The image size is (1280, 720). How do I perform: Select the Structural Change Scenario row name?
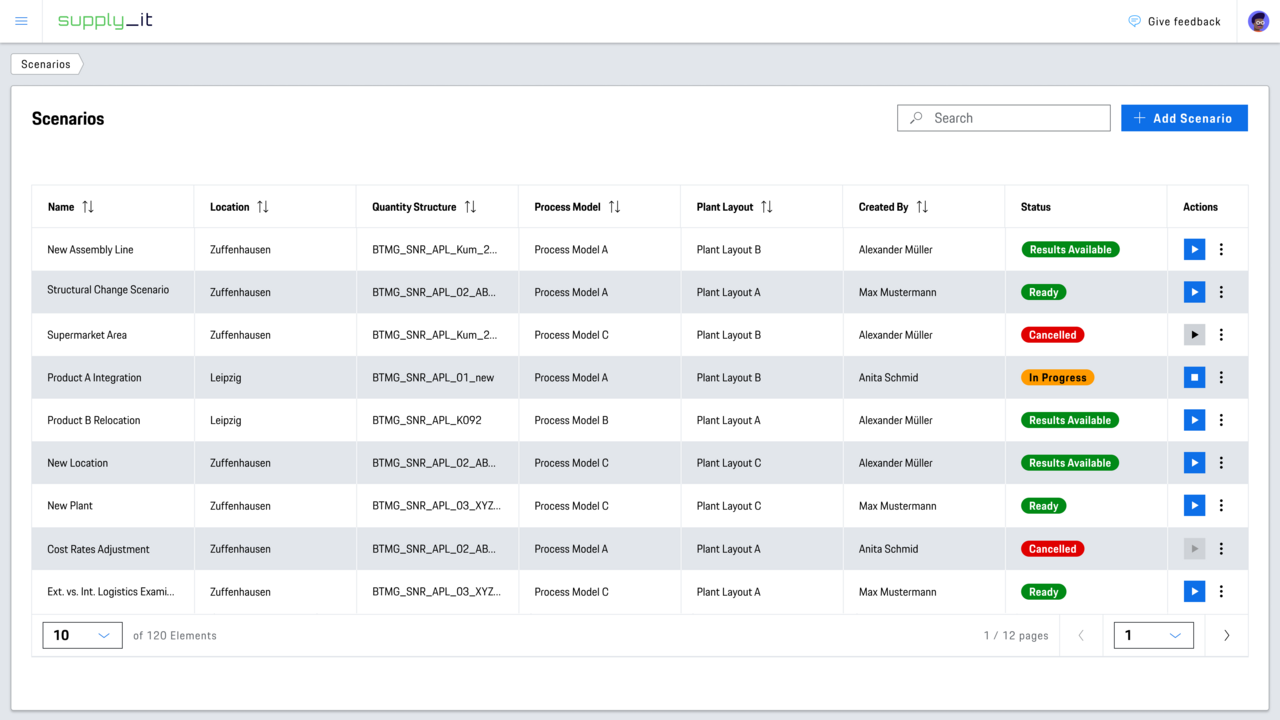pyautogui.click(x=108, y=290)
